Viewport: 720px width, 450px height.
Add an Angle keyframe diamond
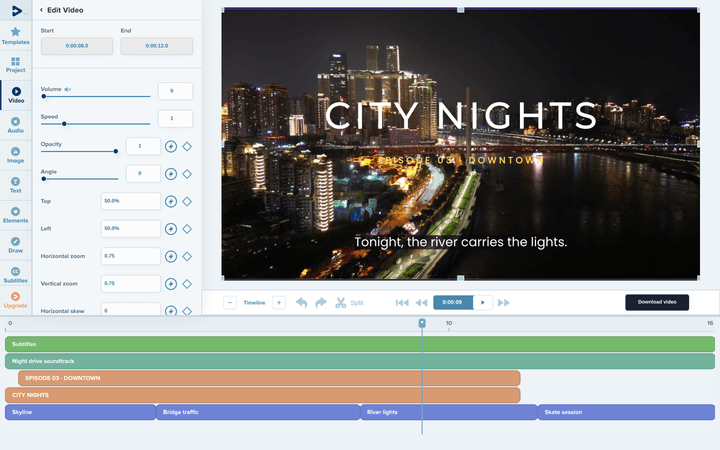point(187,174)
